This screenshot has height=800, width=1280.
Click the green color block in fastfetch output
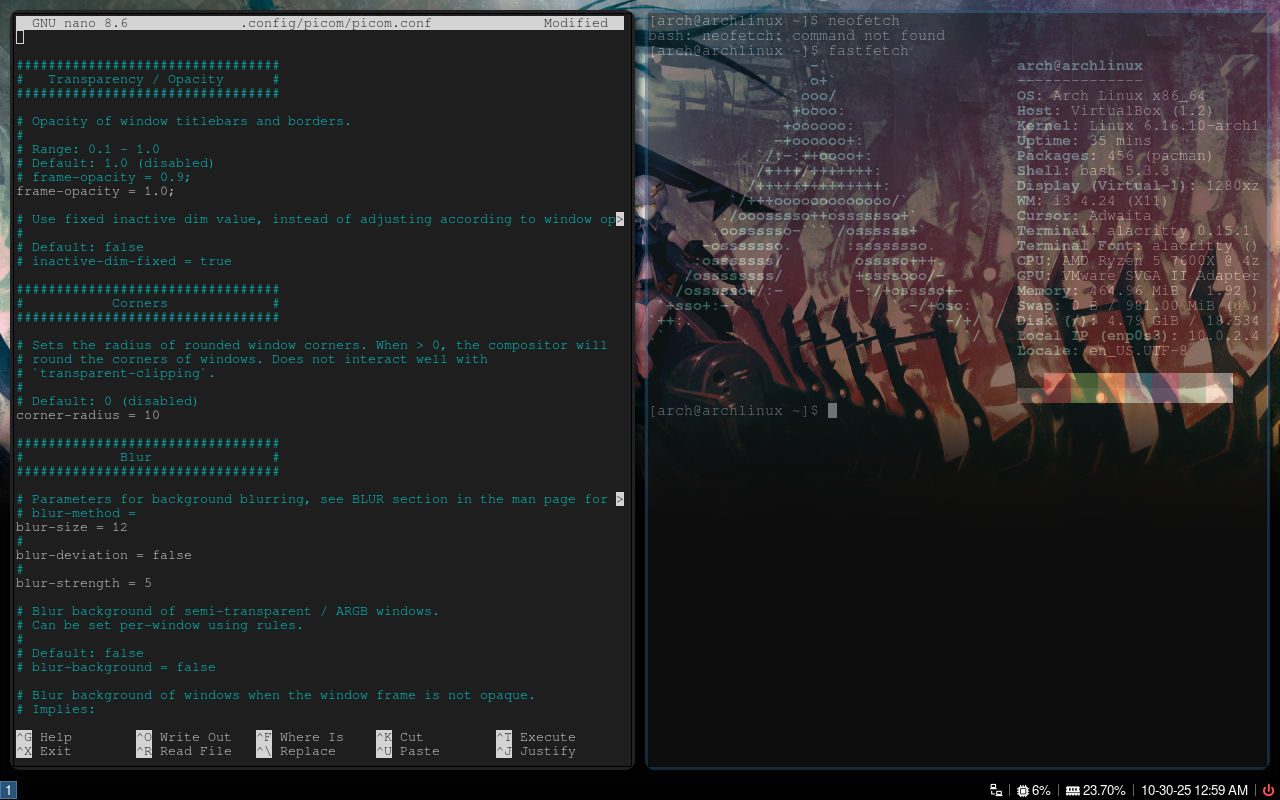tap(1084, 388)
